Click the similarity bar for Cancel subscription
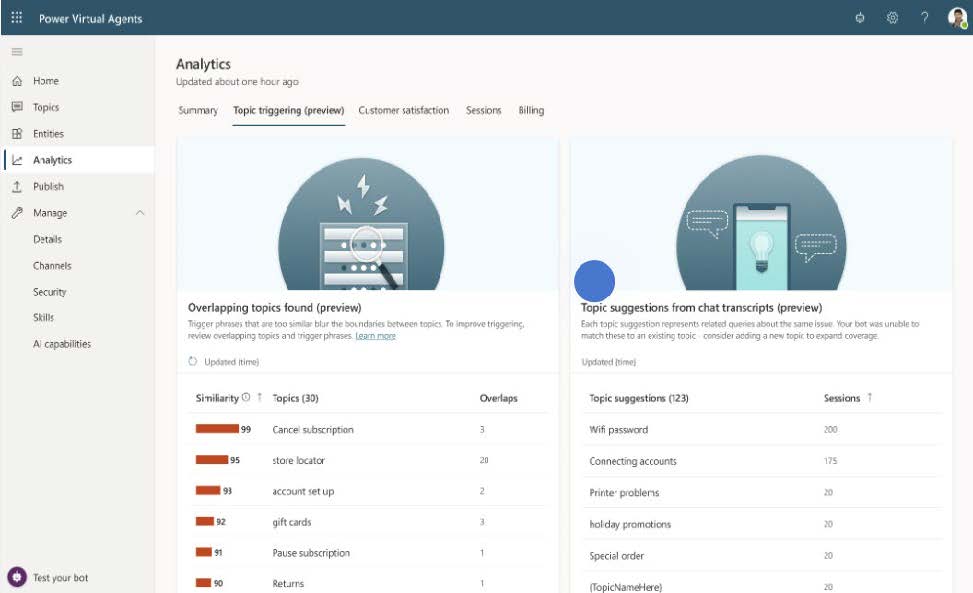Screen dimensions: 973x593 217,429
